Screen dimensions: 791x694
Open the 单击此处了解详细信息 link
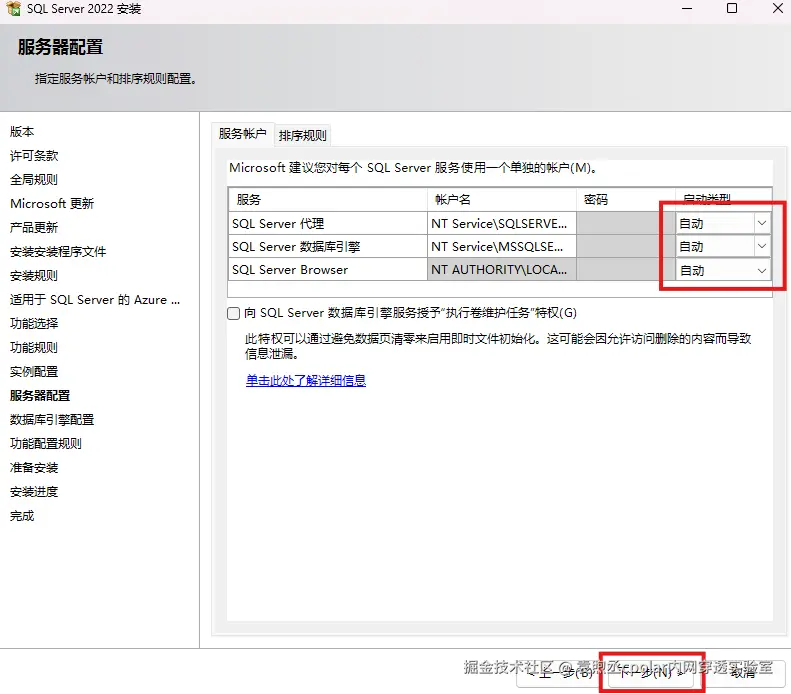(306, 380)
